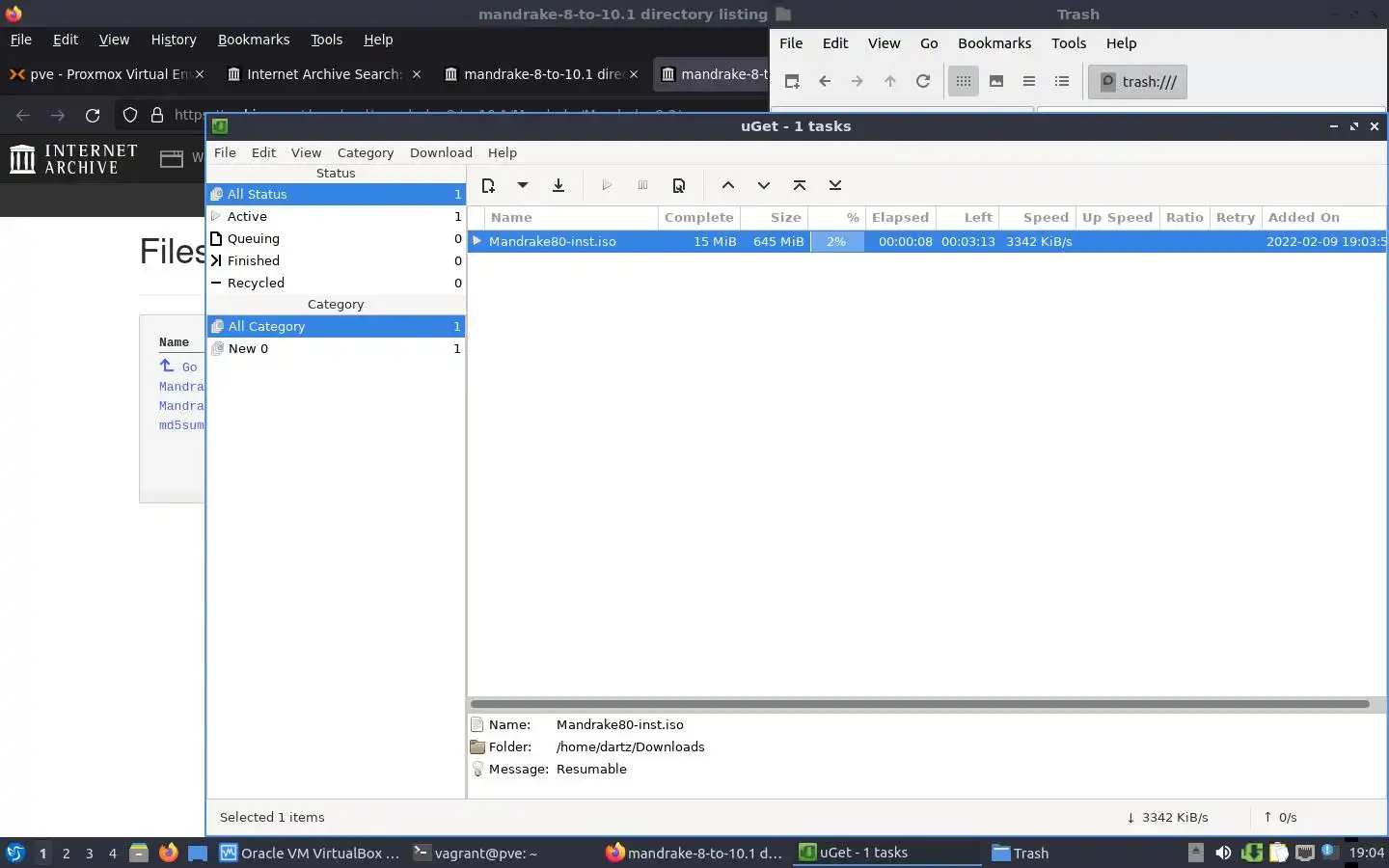The width and height of the screenshot is (1389, 868).
Task: Select Queuing status filter
Action: [x=336, y=238]
